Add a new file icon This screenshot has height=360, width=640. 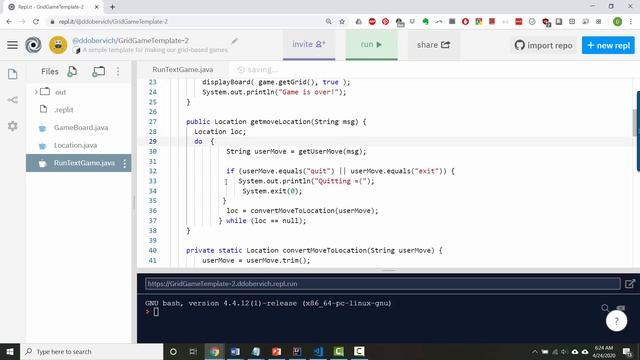pyautogui.click(x=72, y=71)
